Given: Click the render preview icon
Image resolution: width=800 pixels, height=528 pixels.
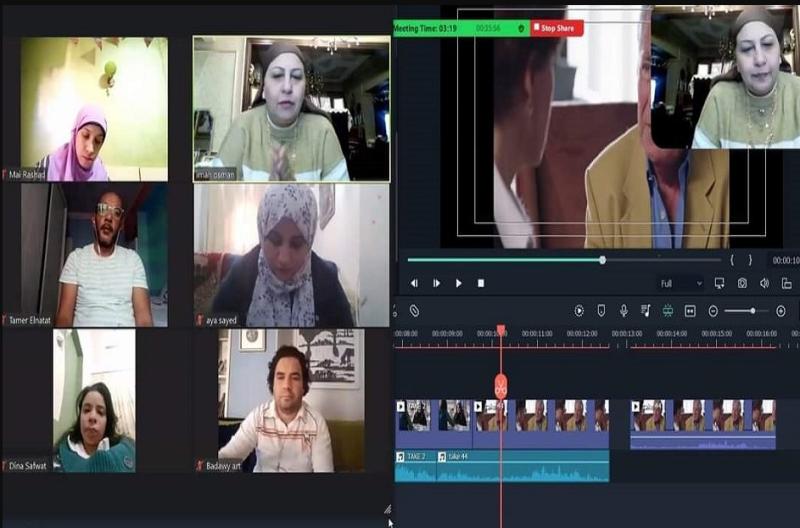Looking at the screenshot, I should tap(579, 311).
